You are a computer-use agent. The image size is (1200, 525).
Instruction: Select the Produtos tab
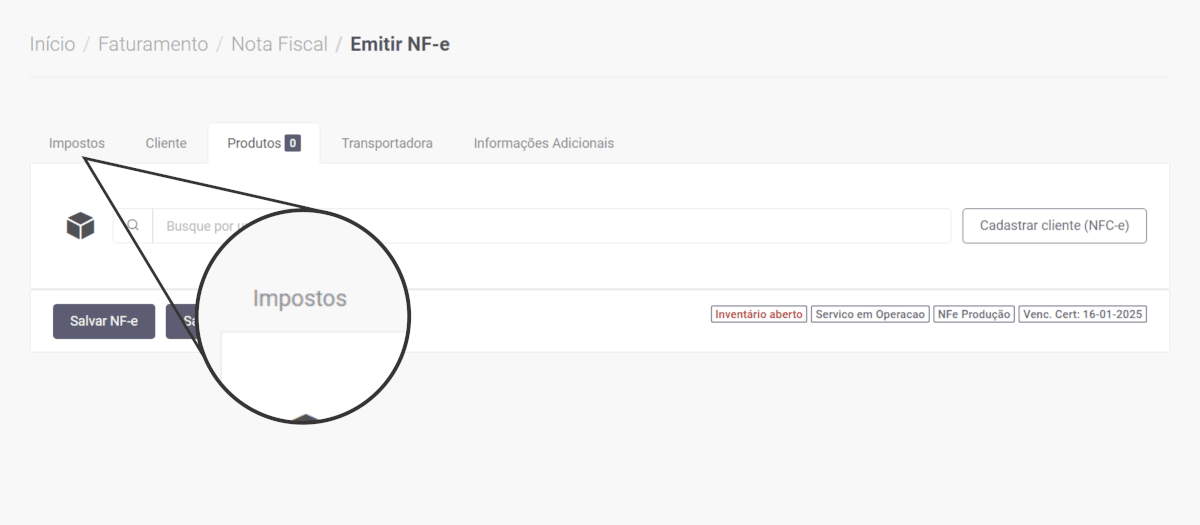point(264,143)
